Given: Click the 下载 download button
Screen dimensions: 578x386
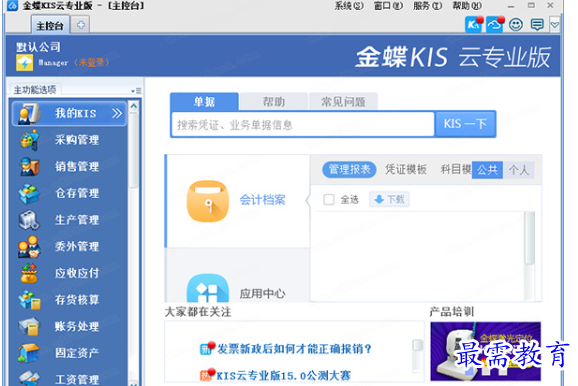Looking at the screenshot, I should (x=389, y=199).
